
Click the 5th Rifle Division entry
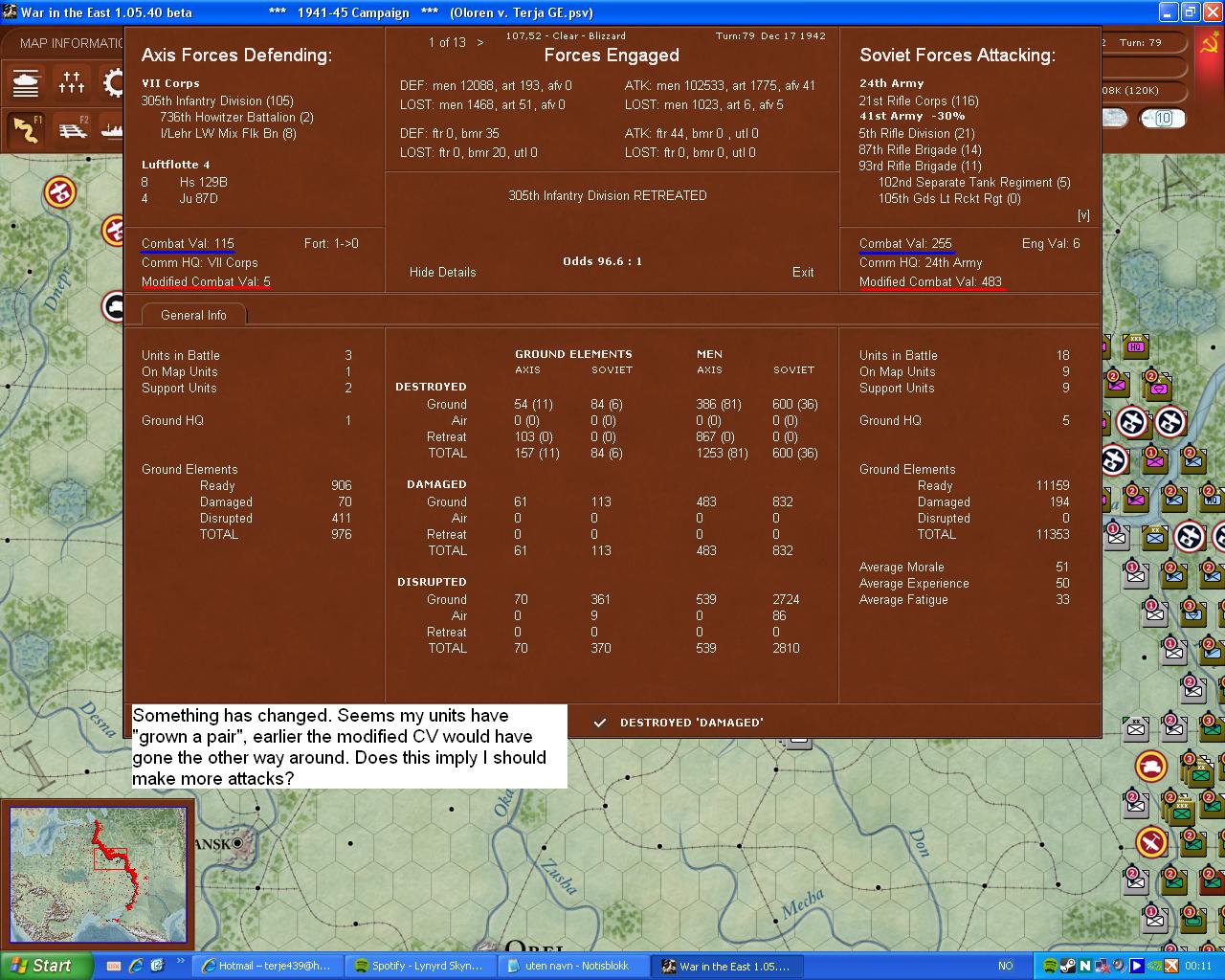tap(917, 133)
